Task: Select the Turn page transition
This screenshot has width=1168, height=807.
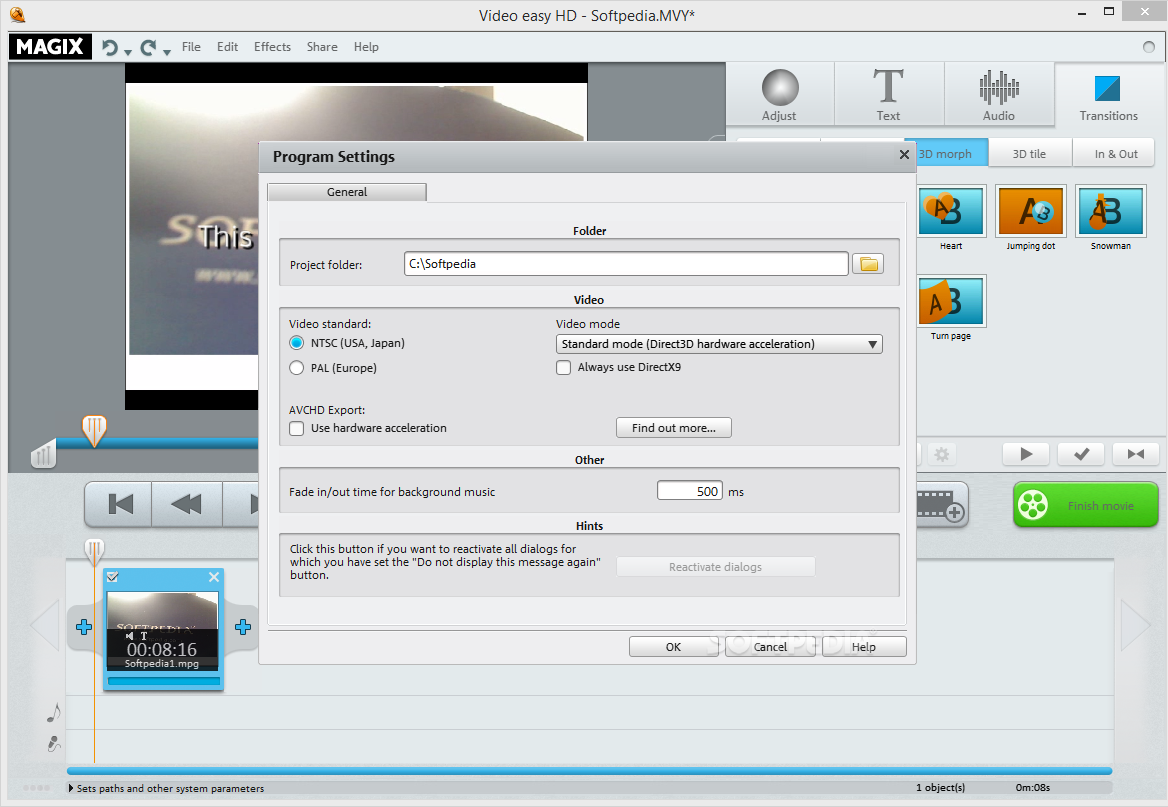Action: [x=951, y=301]
